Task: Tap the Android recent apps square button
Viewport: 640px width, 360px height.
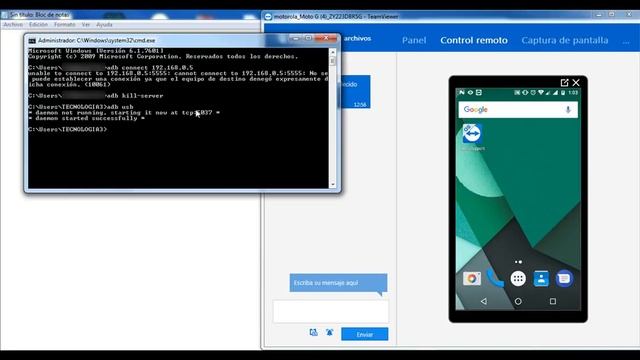Action: pos(553,301)
